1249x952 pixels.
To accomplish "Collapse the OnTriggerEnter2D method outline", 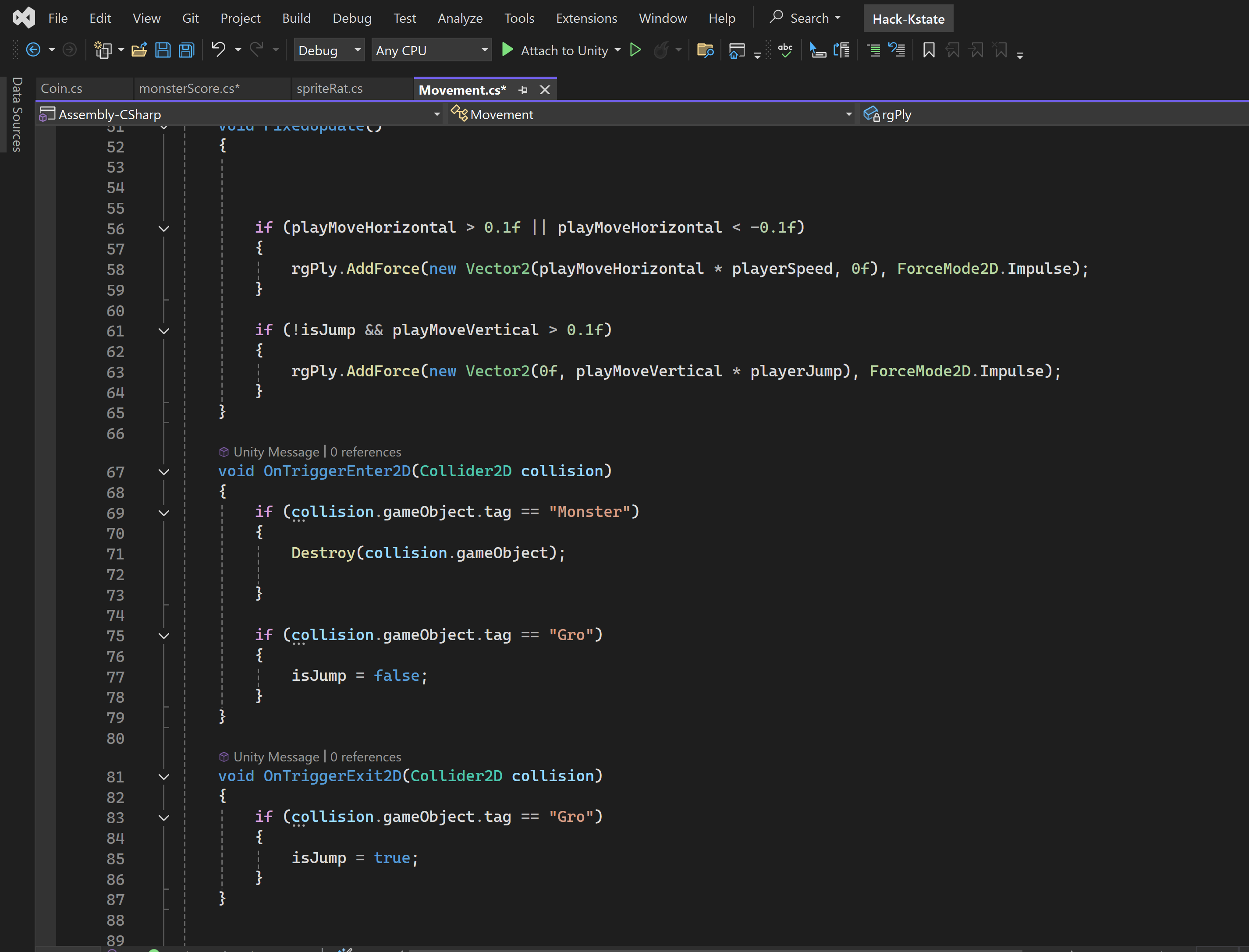I will pos(164,472).
